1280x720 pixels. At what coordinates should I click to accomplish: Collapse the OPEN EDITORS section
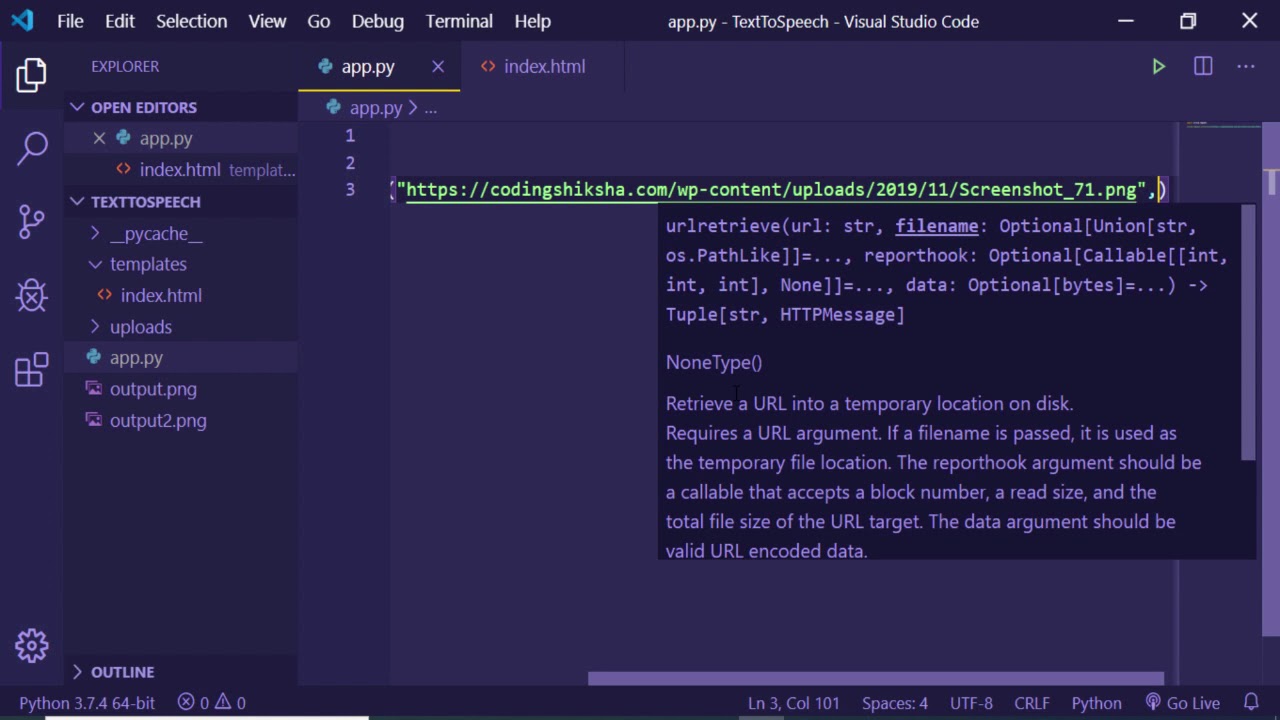[78, 107]
